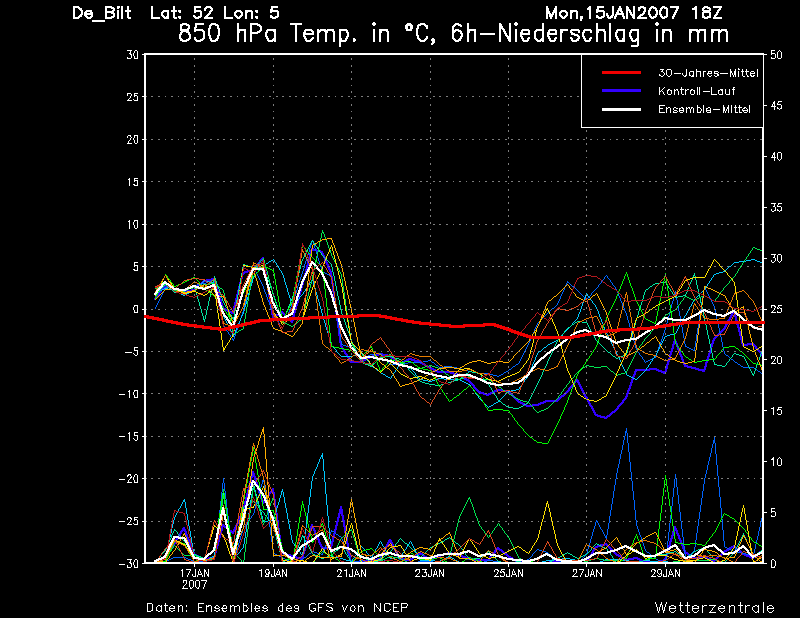This screenshot has width=800, height=618.
Task: Select the 'Ensemble-Mittel' legend label
Action: (x=704, y=109)
